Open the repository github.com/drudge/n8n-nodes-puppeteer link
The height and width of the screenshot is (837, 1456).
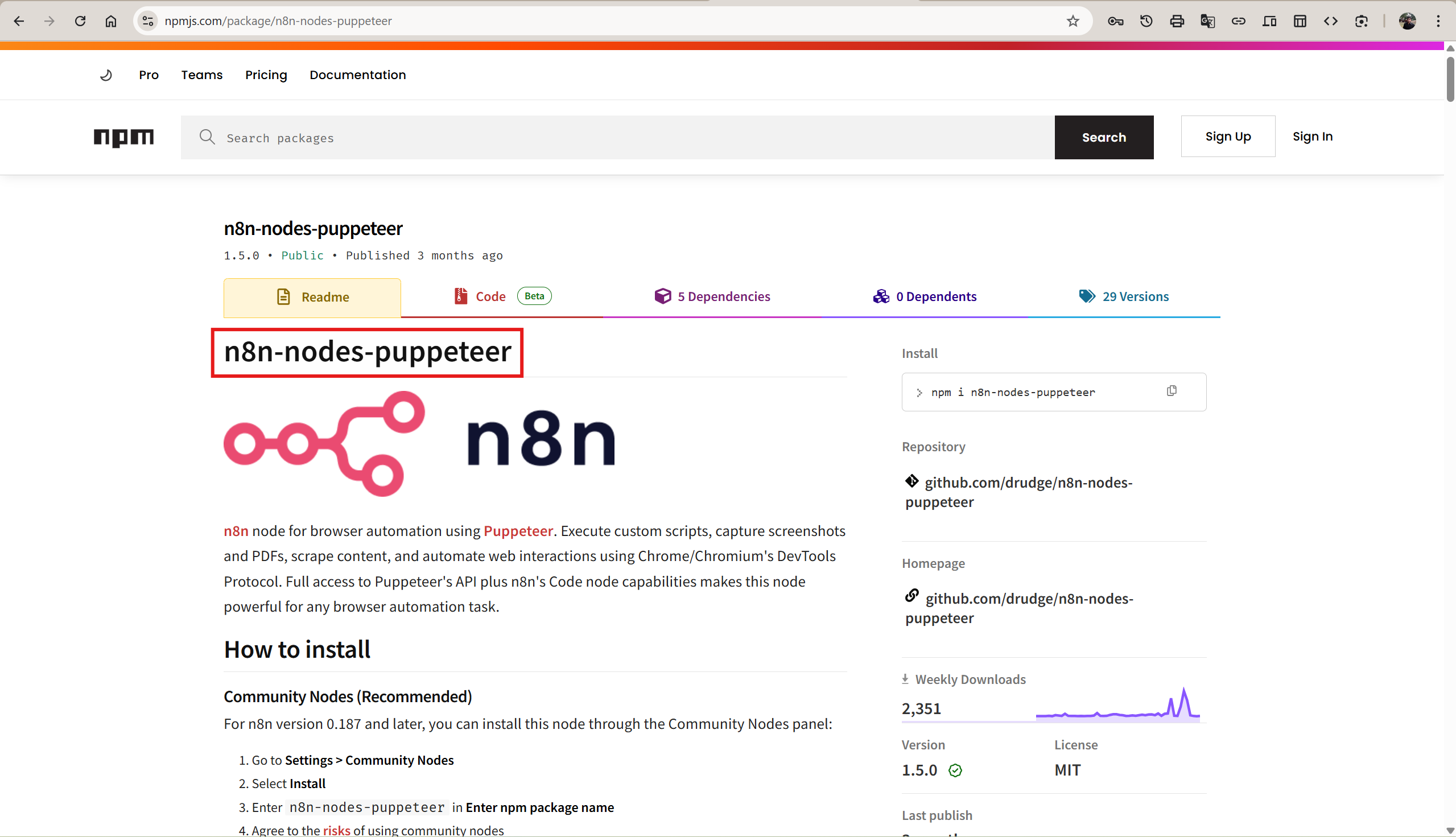(1018, 492)
